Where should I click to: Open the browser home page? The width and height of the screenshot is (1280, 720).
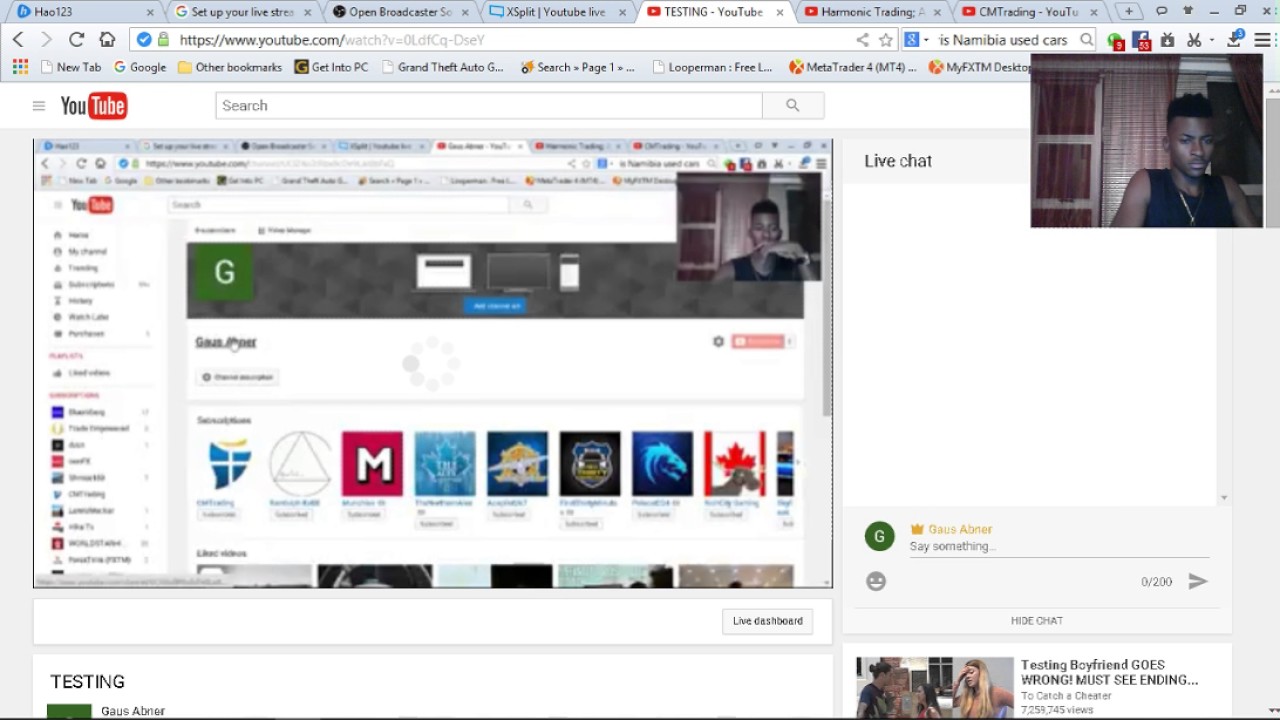pos(107,40)
